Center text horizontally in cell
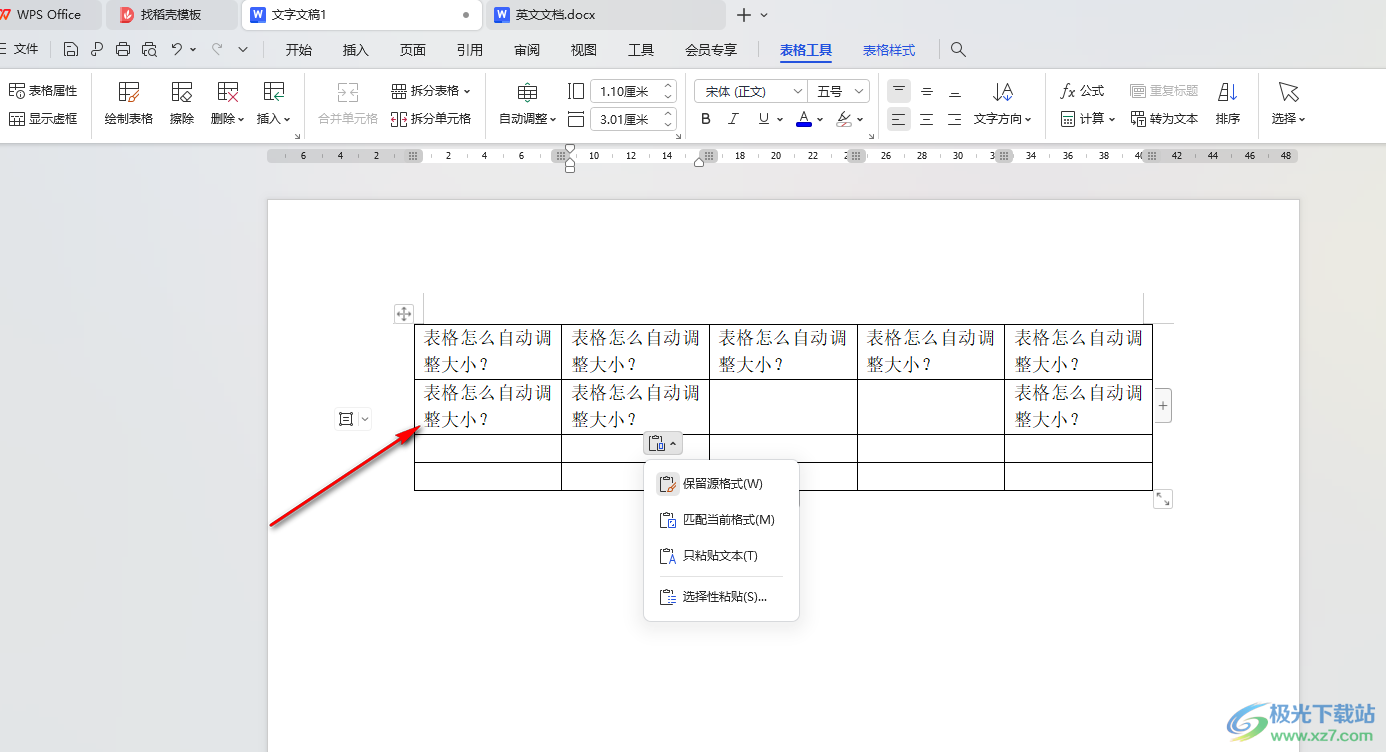1386x752 pixels. 927,119
